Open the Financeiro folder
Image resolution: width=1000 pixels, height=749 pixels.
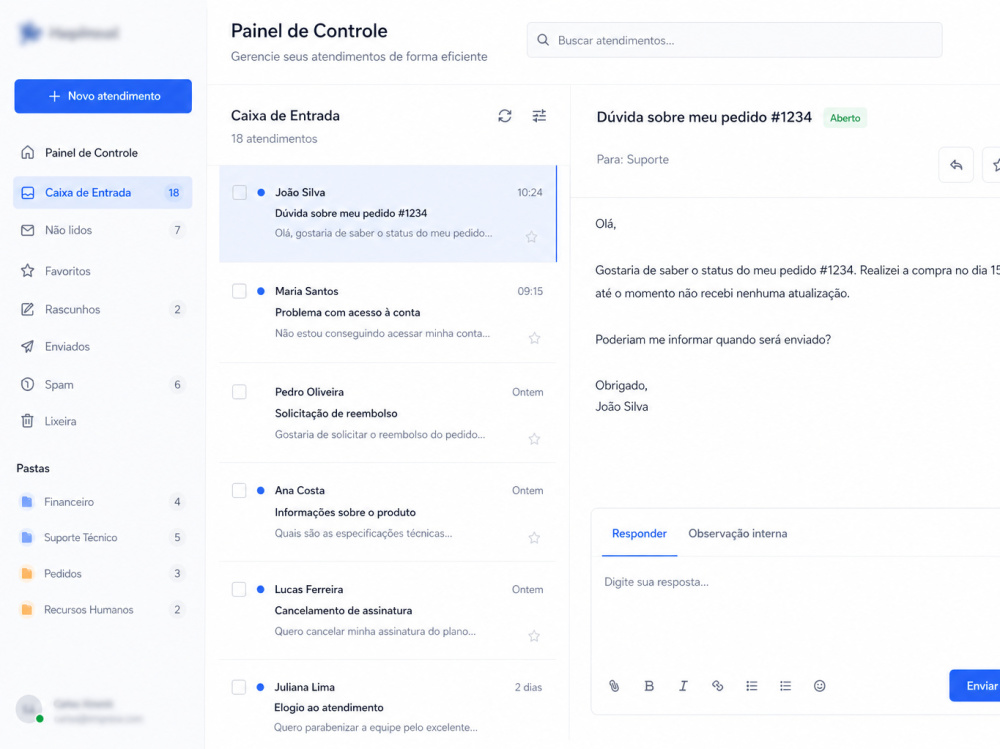pyautogui.click(x=103, y=502)
